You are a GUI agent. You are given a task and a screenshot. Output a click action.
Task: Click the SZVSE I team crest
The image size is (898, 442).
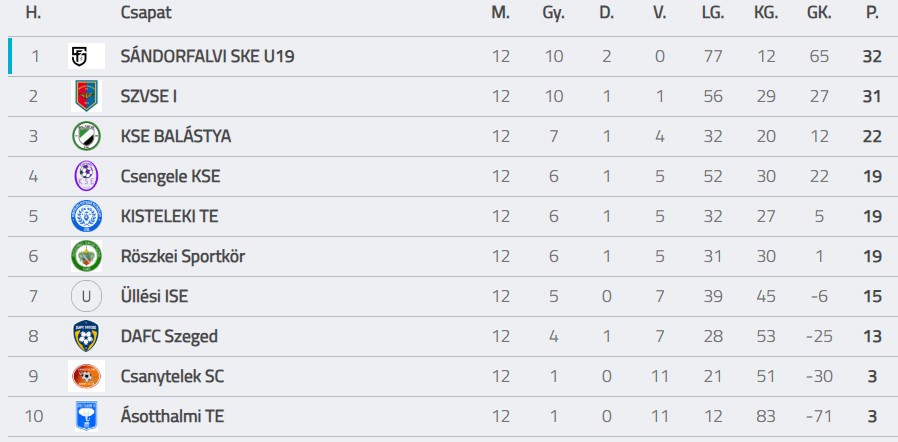pos(86,96)
